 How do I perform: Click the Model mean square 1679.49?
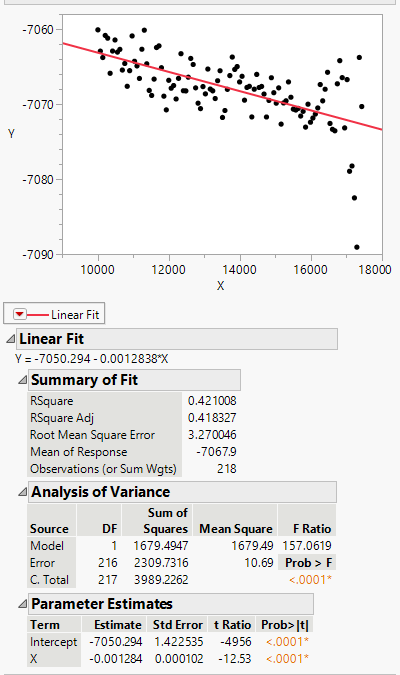coord(252,545)
